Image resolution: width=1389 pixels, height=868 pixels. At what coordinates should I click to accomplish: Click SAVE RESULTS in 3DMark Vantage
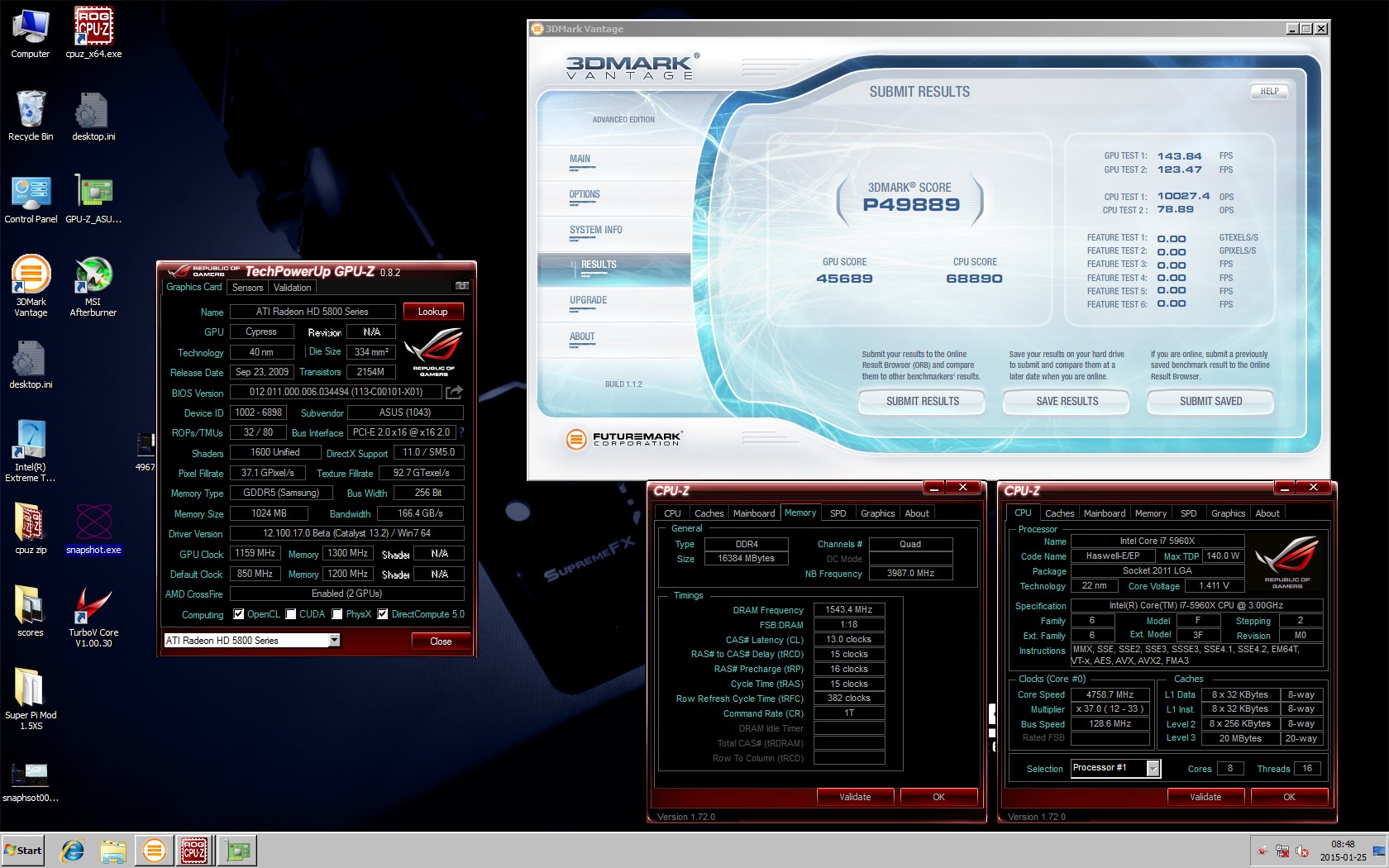click(x=1067, y=402)
